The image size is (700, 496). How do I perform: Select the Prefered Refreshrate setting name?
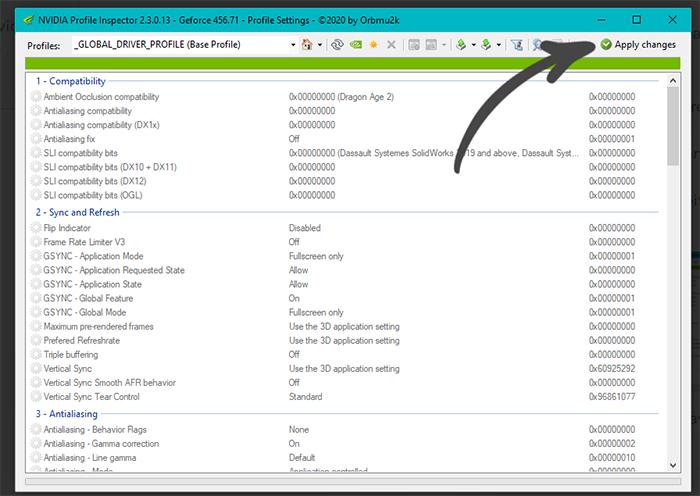point(82,340)
